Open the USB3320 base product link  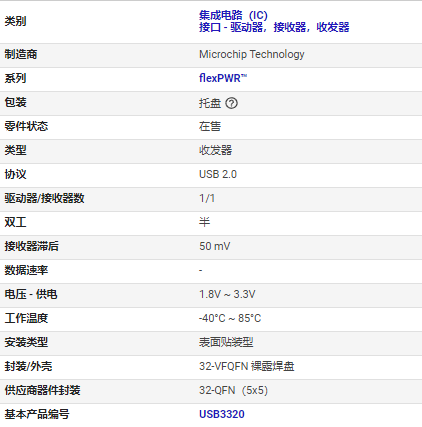pos(222,414)
